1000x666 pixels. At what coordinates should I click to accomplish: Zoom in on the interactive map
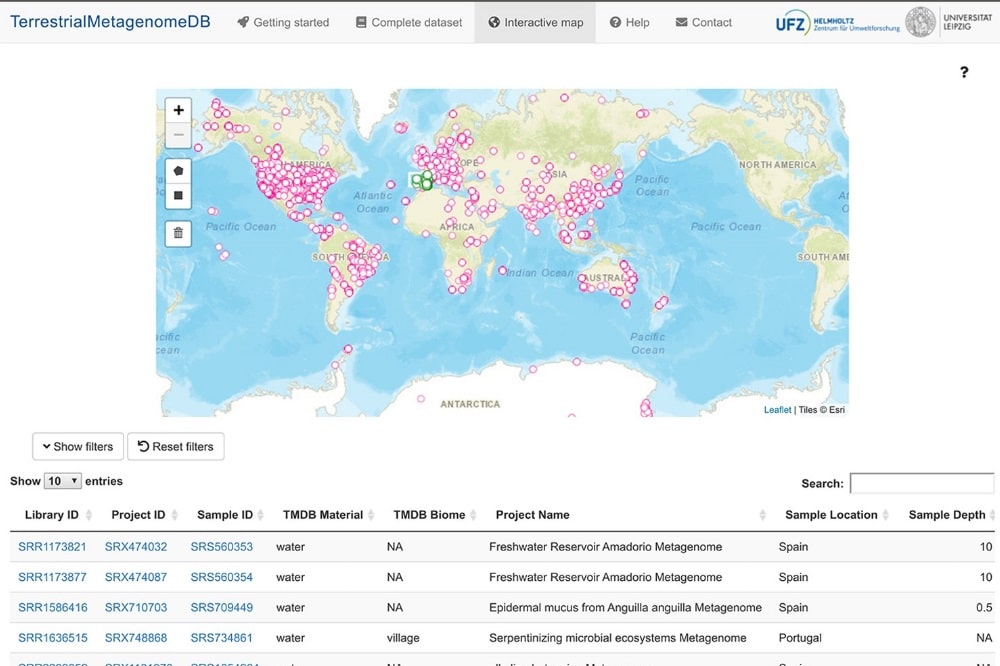178,110
